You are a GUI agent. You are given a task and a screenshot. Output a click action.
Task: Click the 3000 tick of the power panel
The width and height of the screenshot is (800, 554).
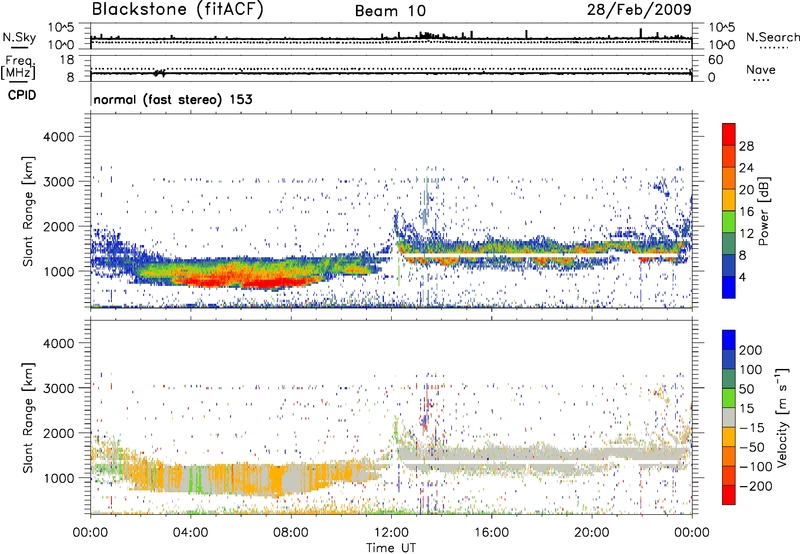click(58, 182)
